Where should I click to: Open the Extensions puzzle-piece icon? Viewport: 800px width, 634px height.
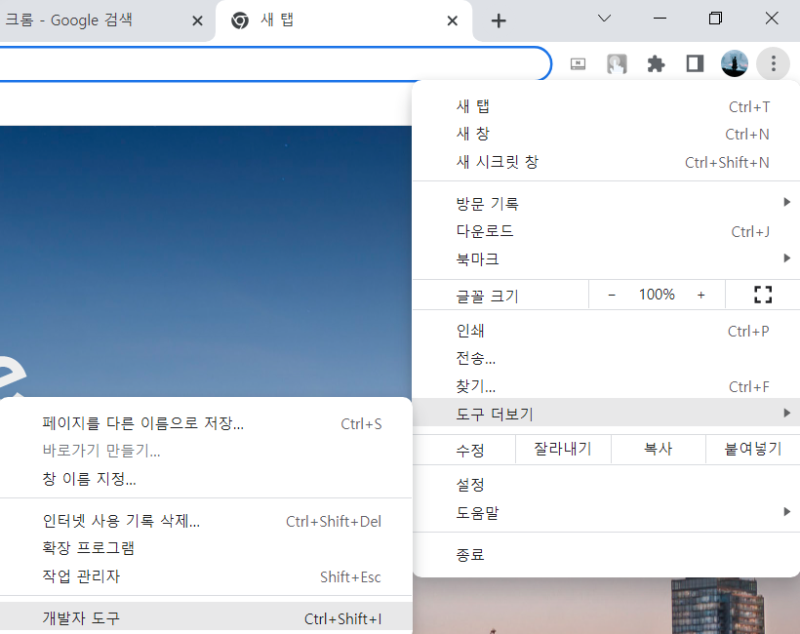click(656, 64)
